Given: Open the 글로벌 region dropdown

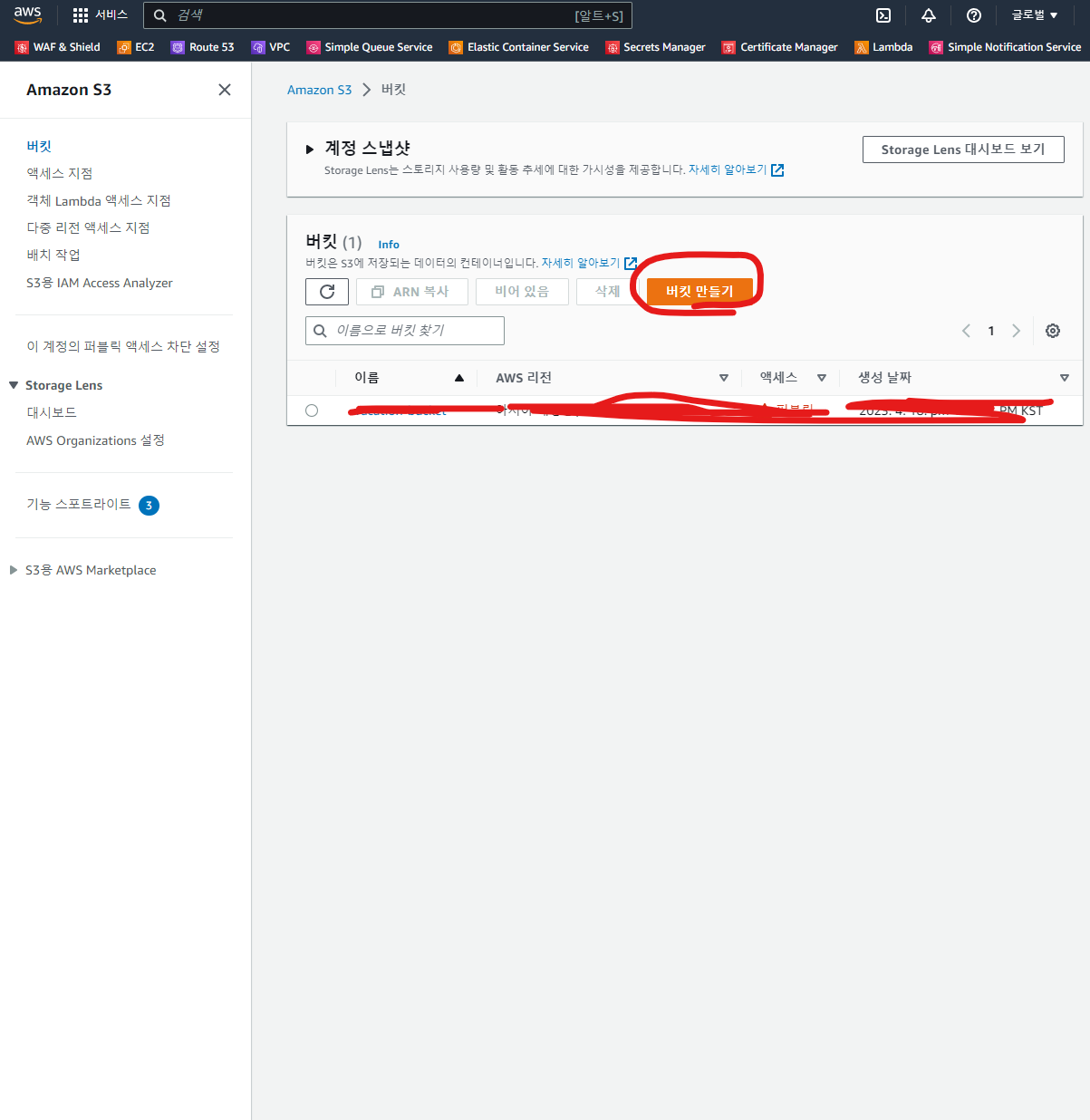Looking at the screenshot, I should (1035, 15).
